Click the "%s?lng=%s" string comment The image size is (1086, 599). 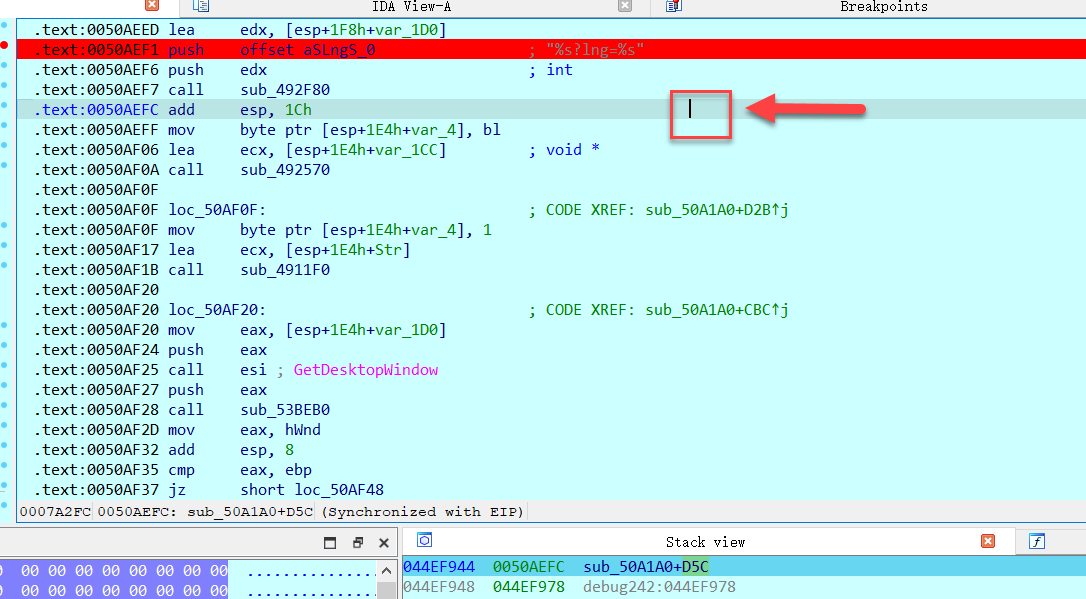click(x=595, y=50)
